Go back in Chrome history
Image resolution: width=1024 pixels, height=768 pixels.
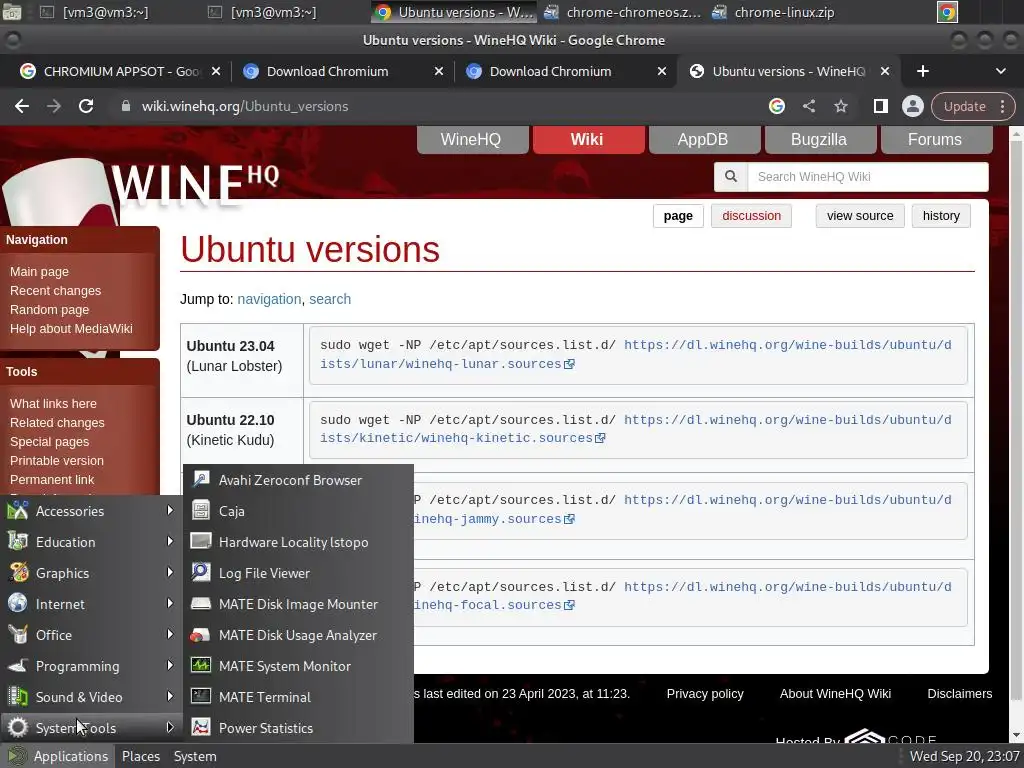click(x=22, y=106)
